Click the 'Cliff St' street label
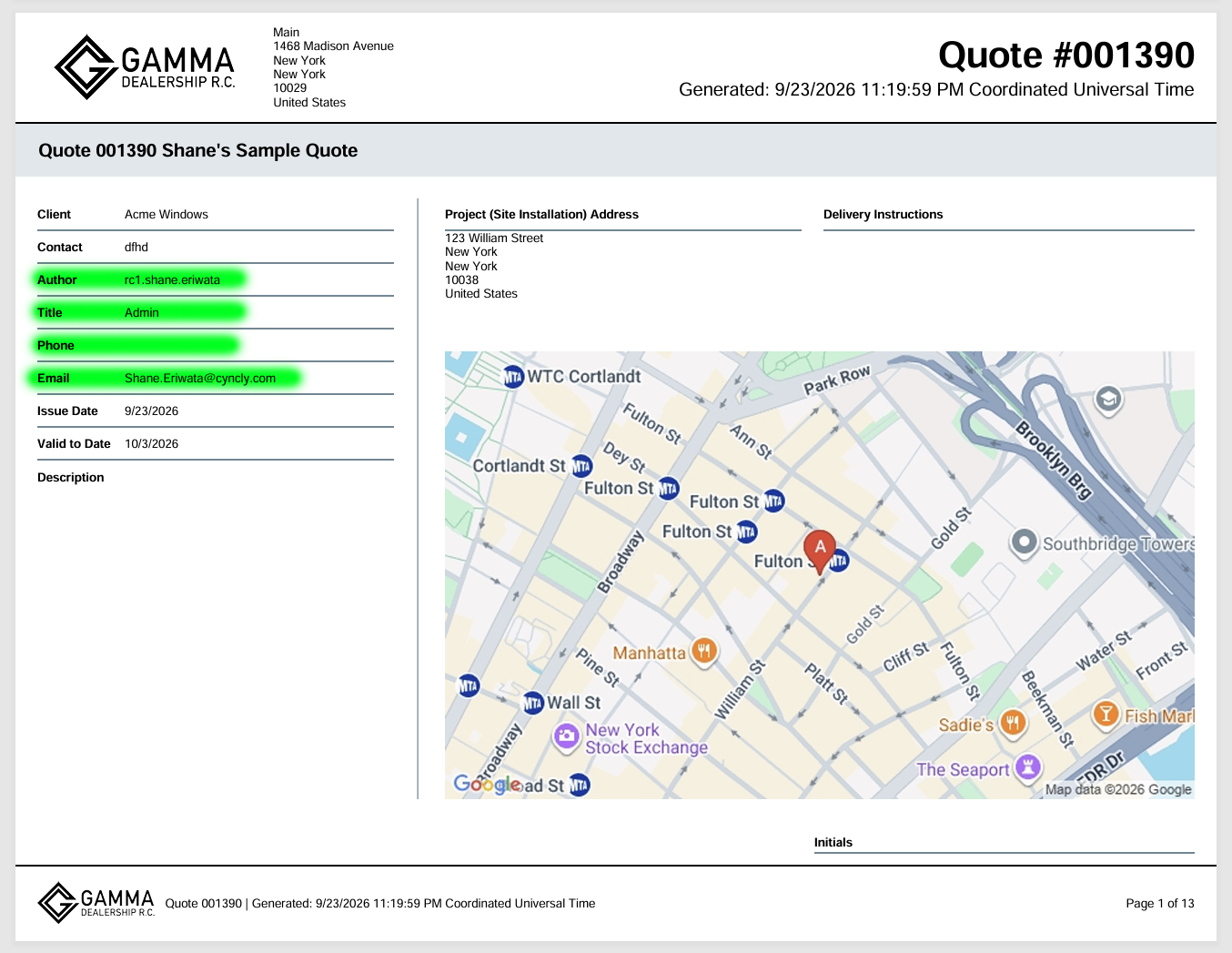Image resolution: width=1232 pixels, height=953 pixels. (906, 656)
